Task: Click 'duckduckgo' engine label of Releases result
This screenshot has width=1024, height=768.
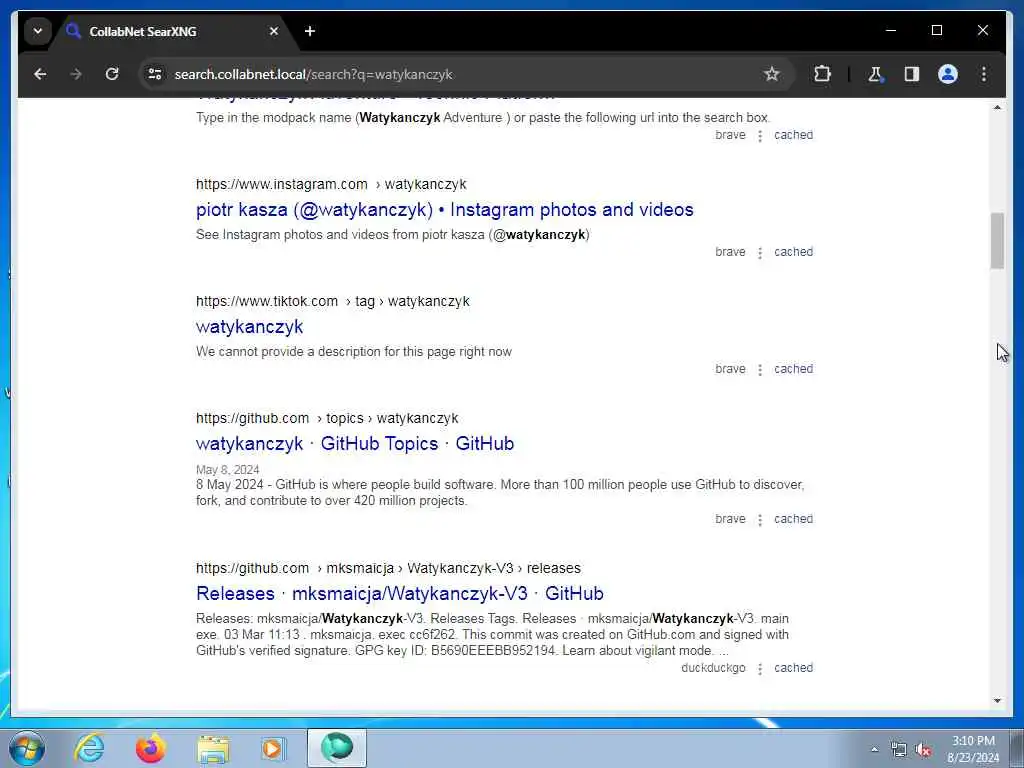Action: (713, 668)
